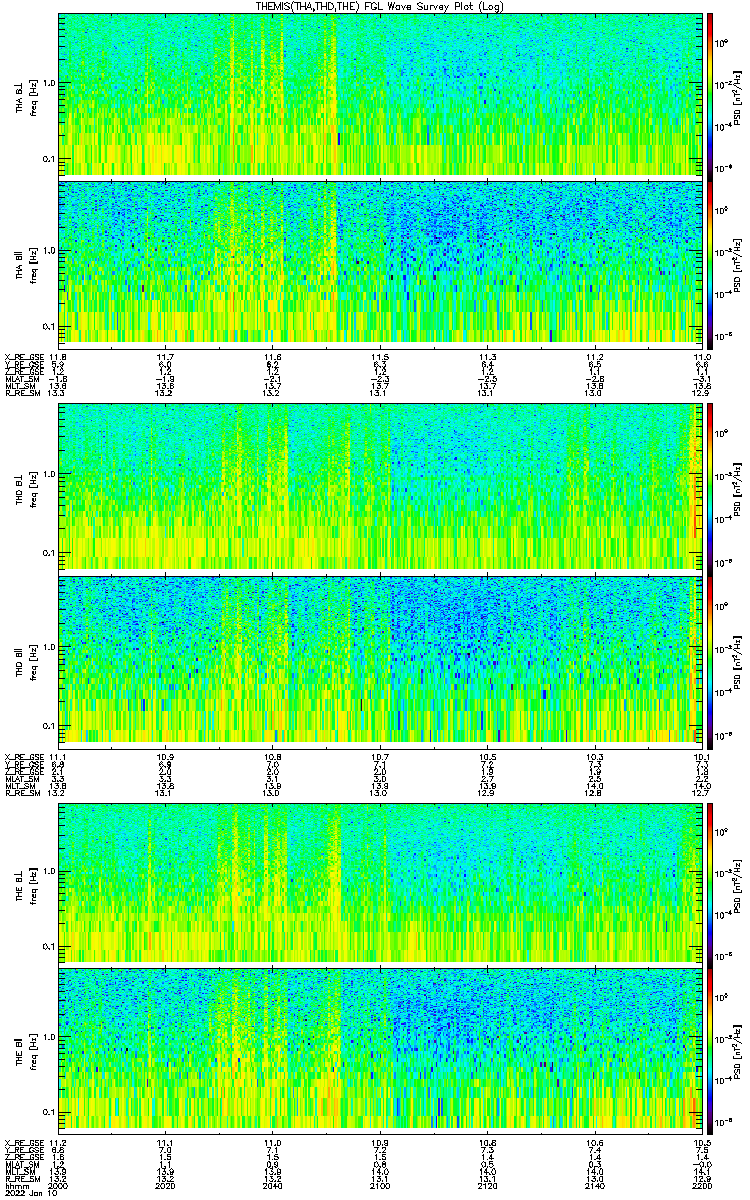750x1200 pixels.
Task: Click the 0.1 frequency tick on THE B∥ axis
Action: [x=48, y=1111]
